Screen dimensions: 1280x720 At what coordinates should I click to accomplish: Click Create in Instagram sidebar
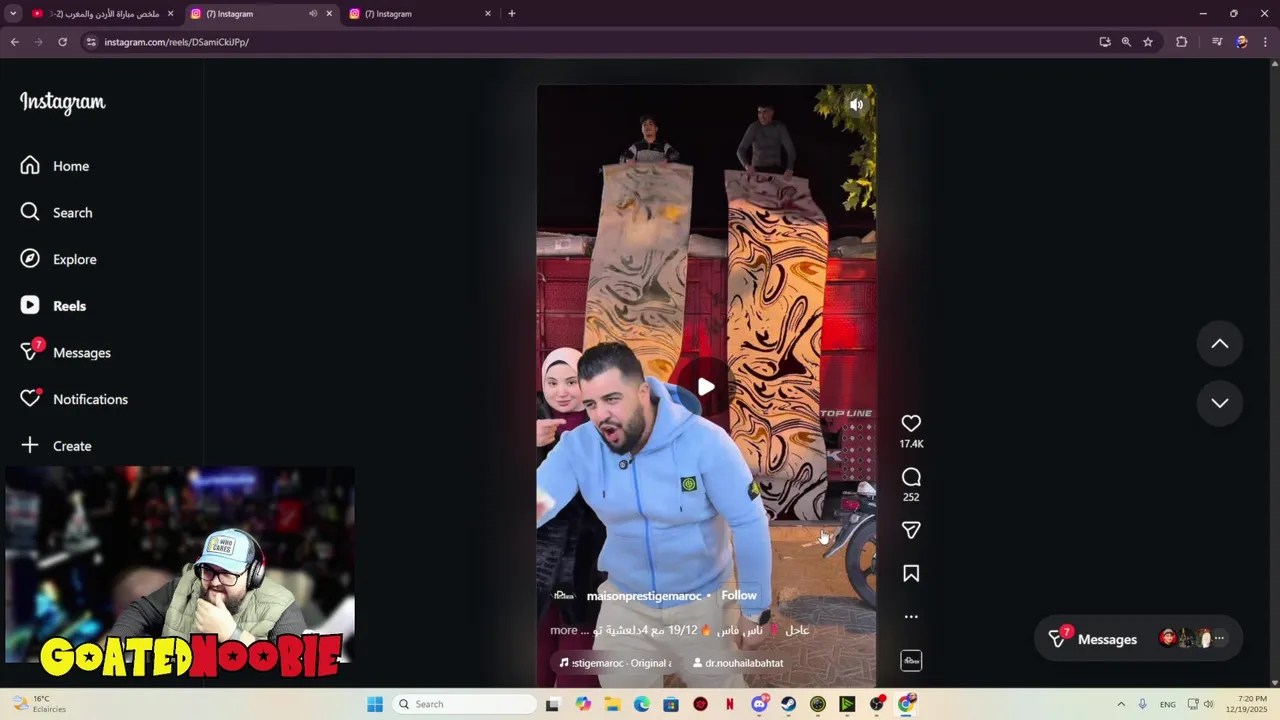pyautogui.click(x=57, y=446)
